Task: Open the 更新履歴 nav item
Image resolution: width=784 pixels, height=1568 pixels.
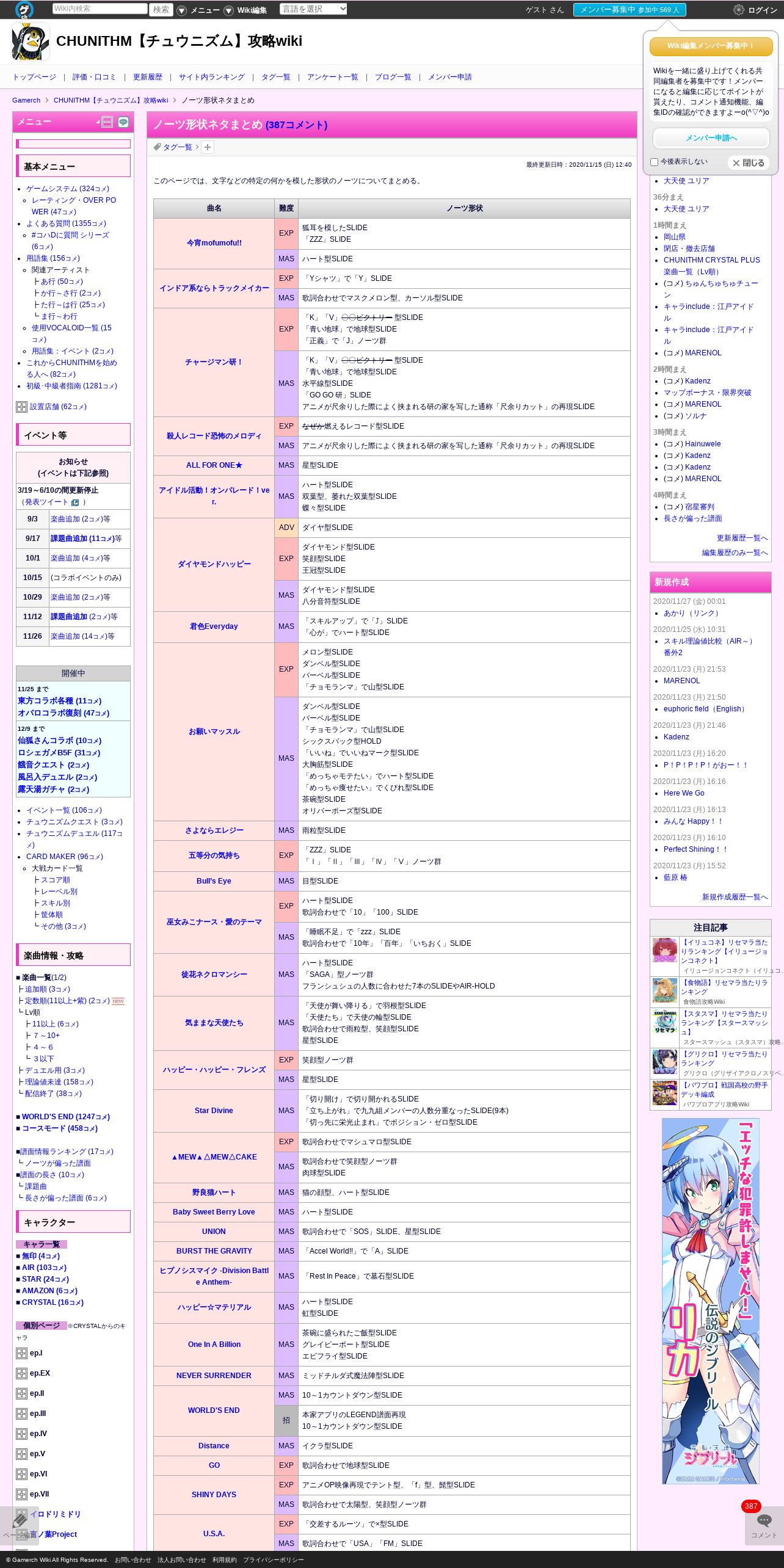Action: click(x=148, y=77)
